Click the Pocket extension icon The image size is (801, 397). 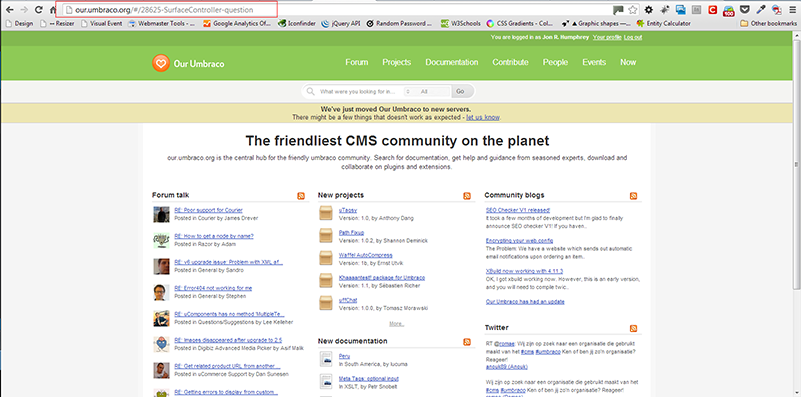point(745,10)
